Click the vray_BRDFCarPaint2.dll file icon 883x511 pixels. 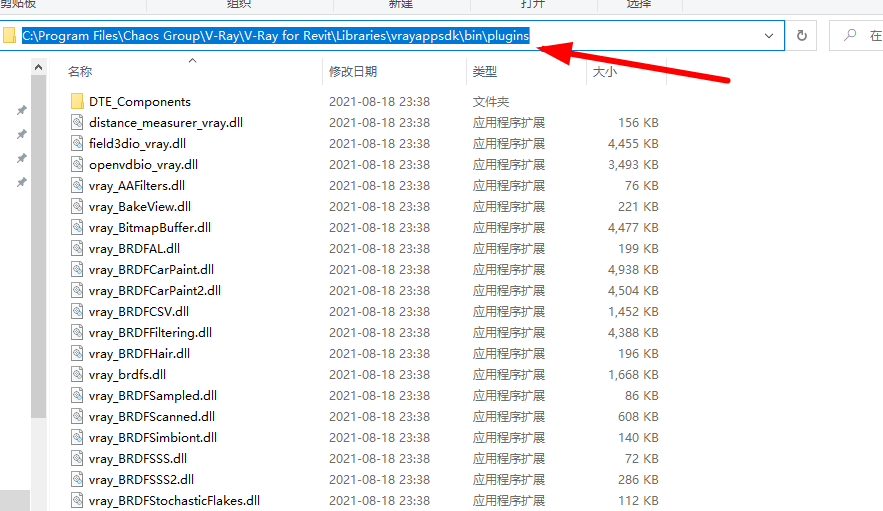(78, 290)
